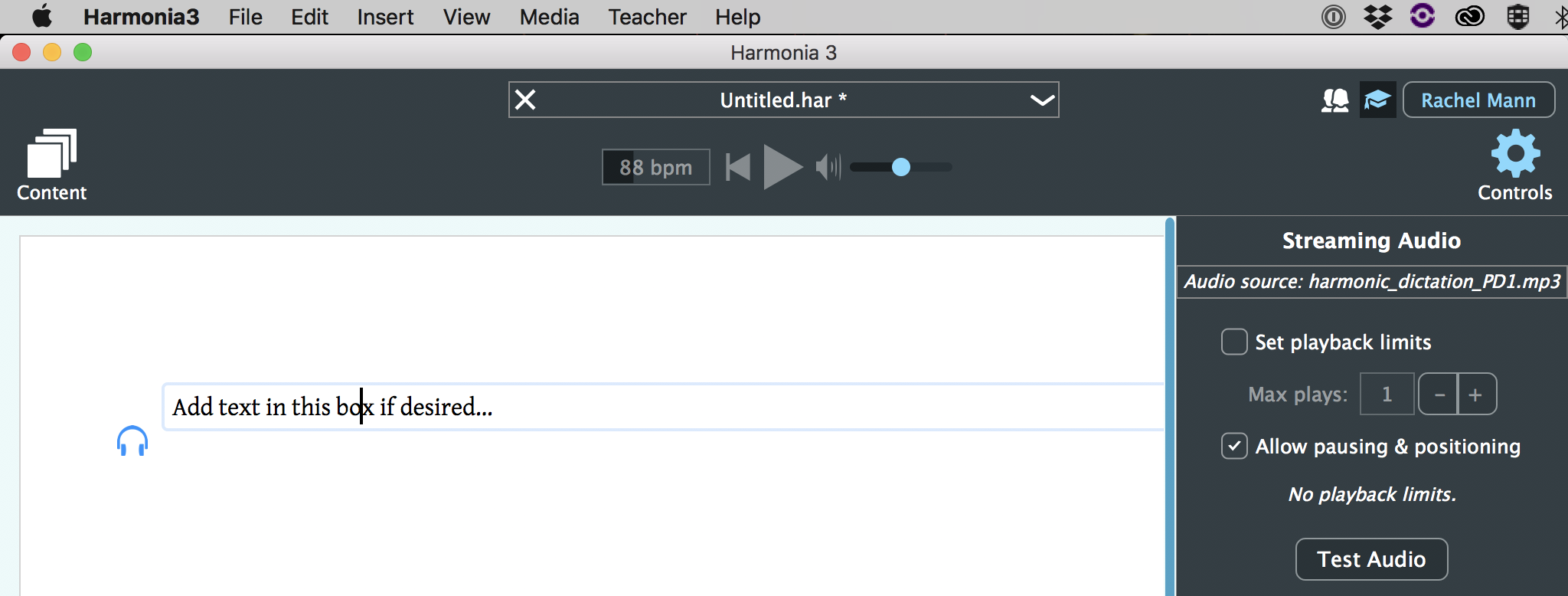Click the Max plays number field
The height and width of the screenshot is (596, 1568).
[1387, 395]
